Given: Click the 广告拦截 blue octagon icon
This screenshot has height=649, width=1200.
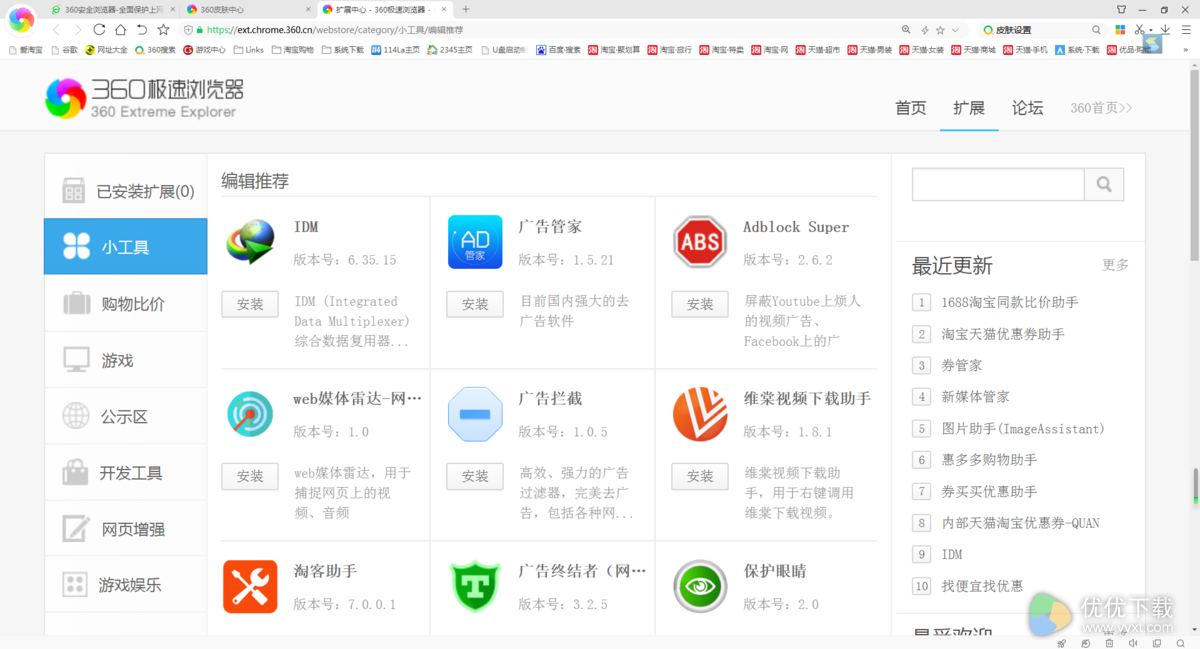Looking at the screenshot, I should click(x=475, y=414).
